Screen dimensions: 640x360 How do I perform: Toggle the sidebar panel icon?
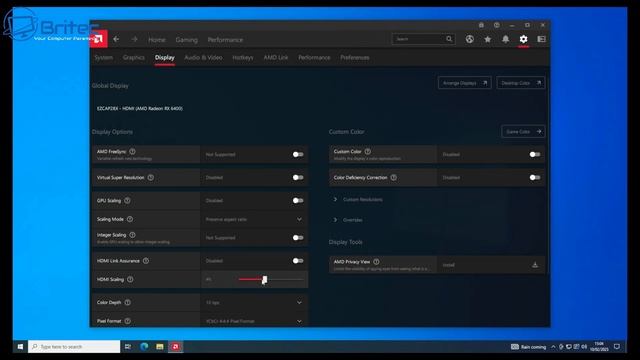pos(542,39)
